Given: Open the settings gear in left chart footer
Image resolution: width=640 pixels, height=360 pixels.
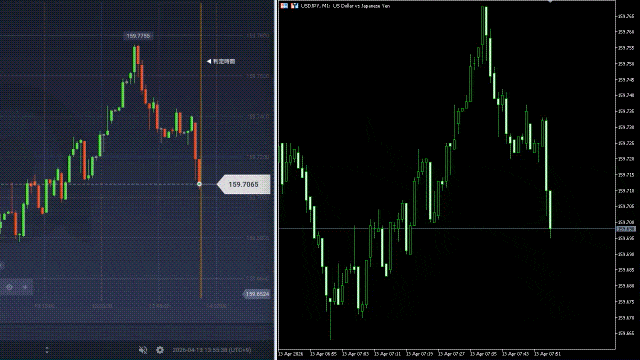Looking at the screenshot, I should [160, 350].
